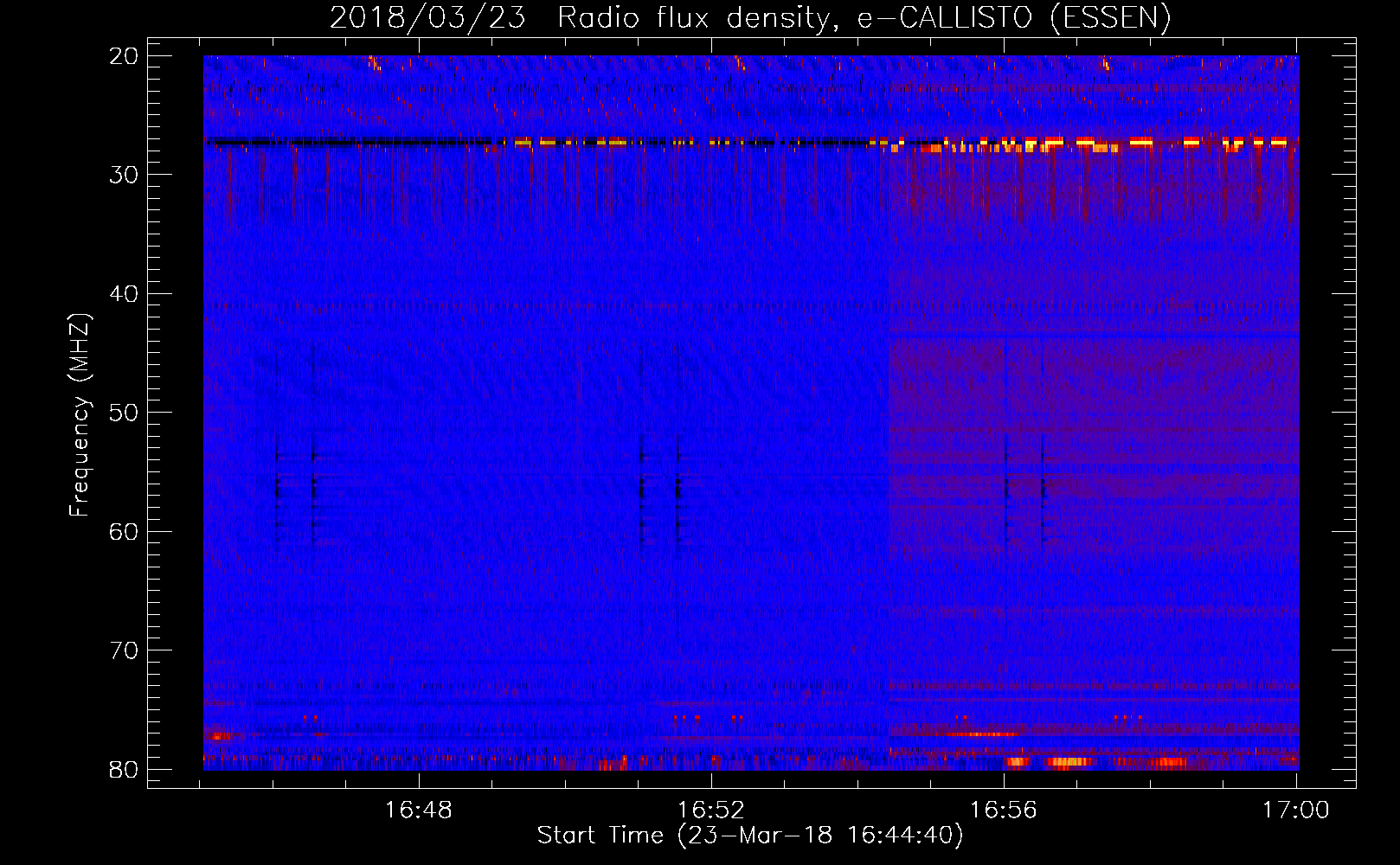
Task: Click the '70' frequency tick label
Action: pyautogui.click(x=125, y=650)
